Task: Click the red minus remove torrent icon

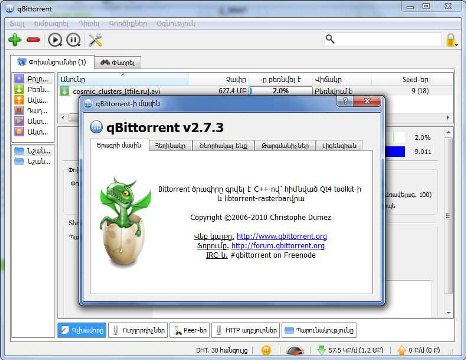Action: click(33, 40)
